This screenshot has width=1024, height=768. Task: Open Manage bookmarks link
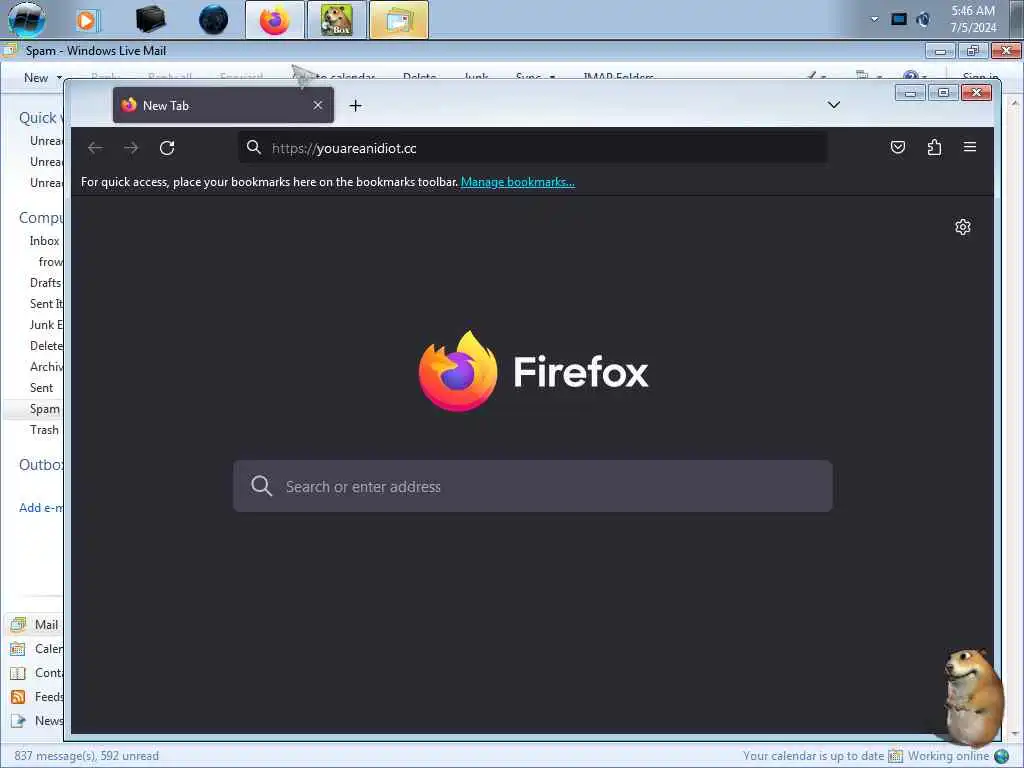point(518,182)
